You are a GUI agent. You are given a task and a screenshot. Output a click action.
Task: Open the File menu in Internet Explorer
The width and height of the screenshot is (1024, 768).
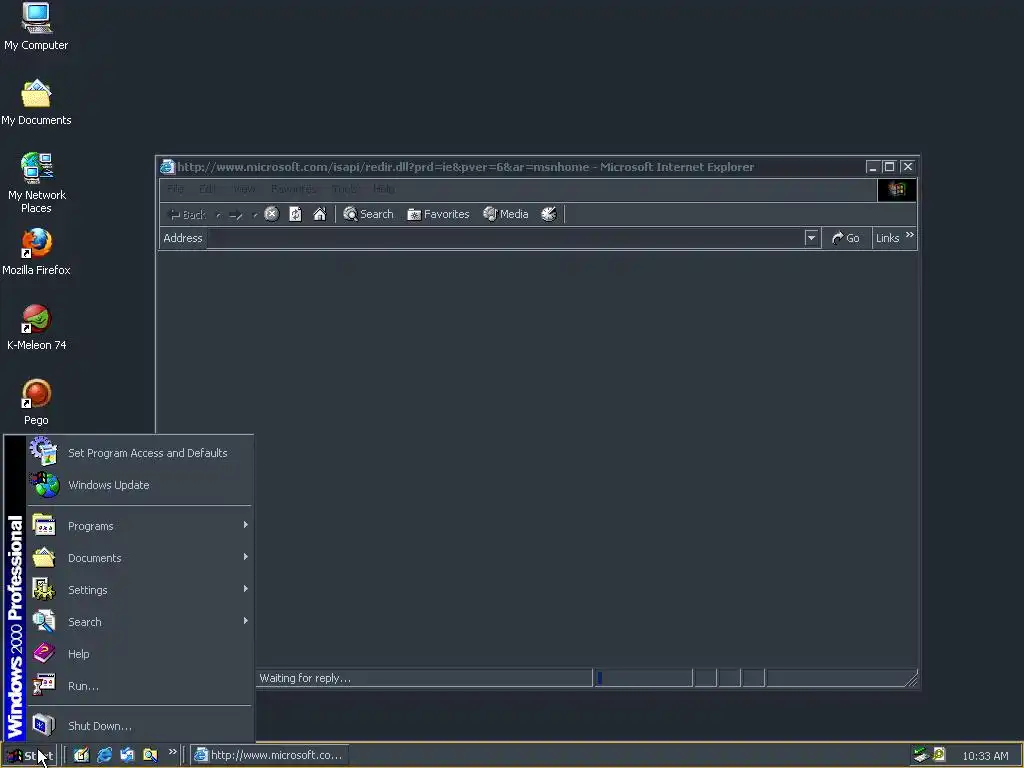175,189
